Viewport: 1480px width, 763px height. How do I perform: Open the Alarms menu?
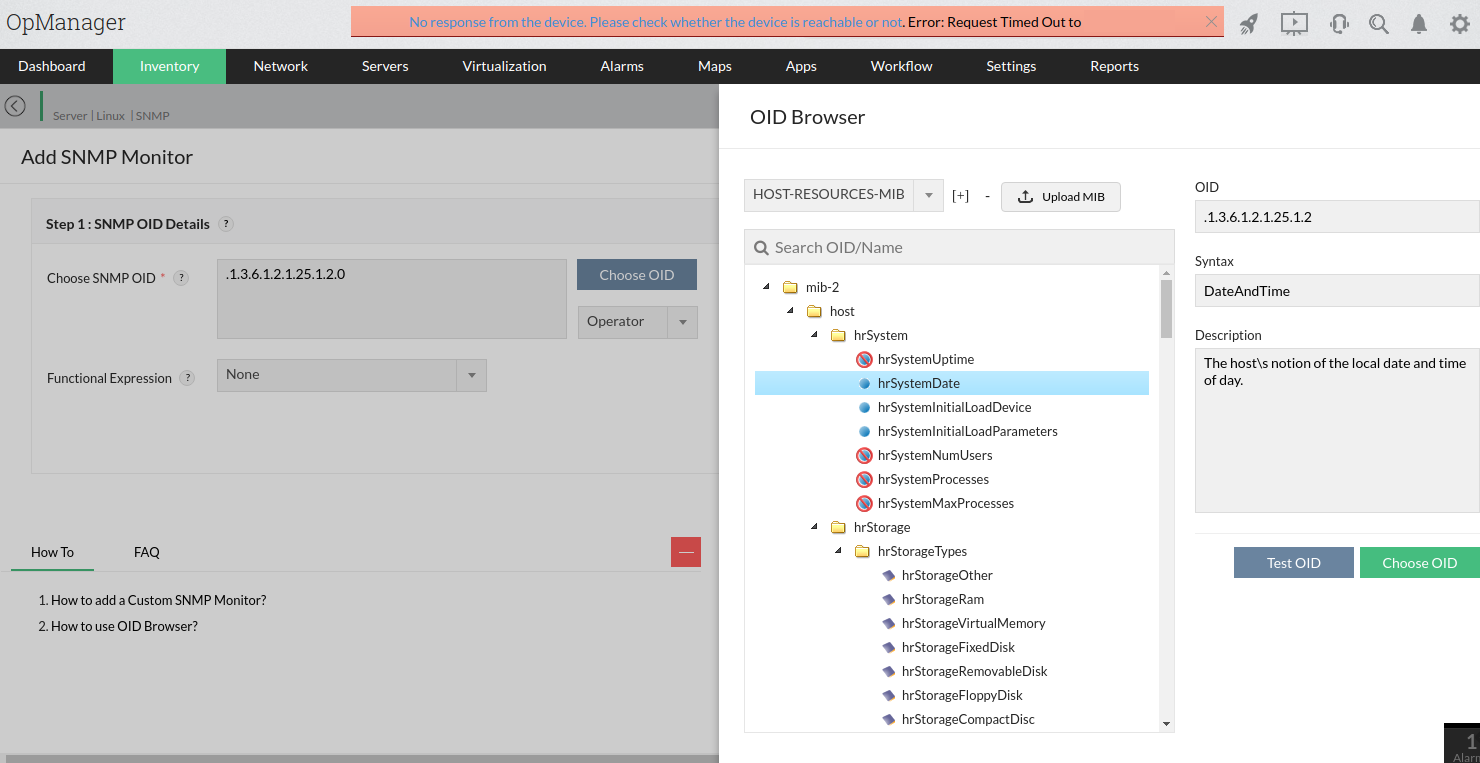tap(622, 66)
